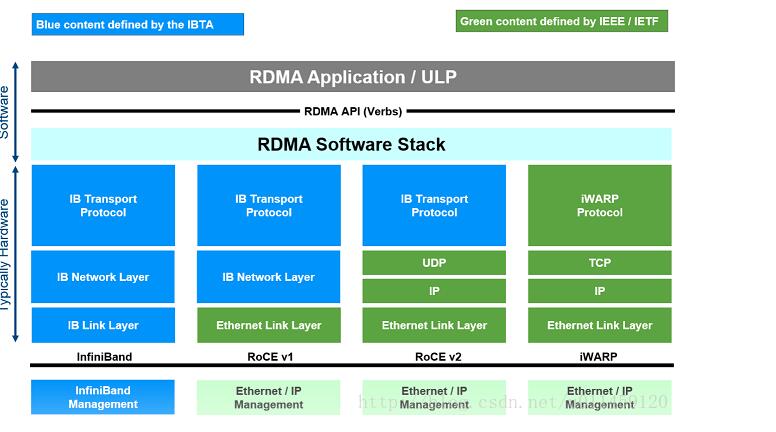Click the InfiniBand column label

point(104,357)
